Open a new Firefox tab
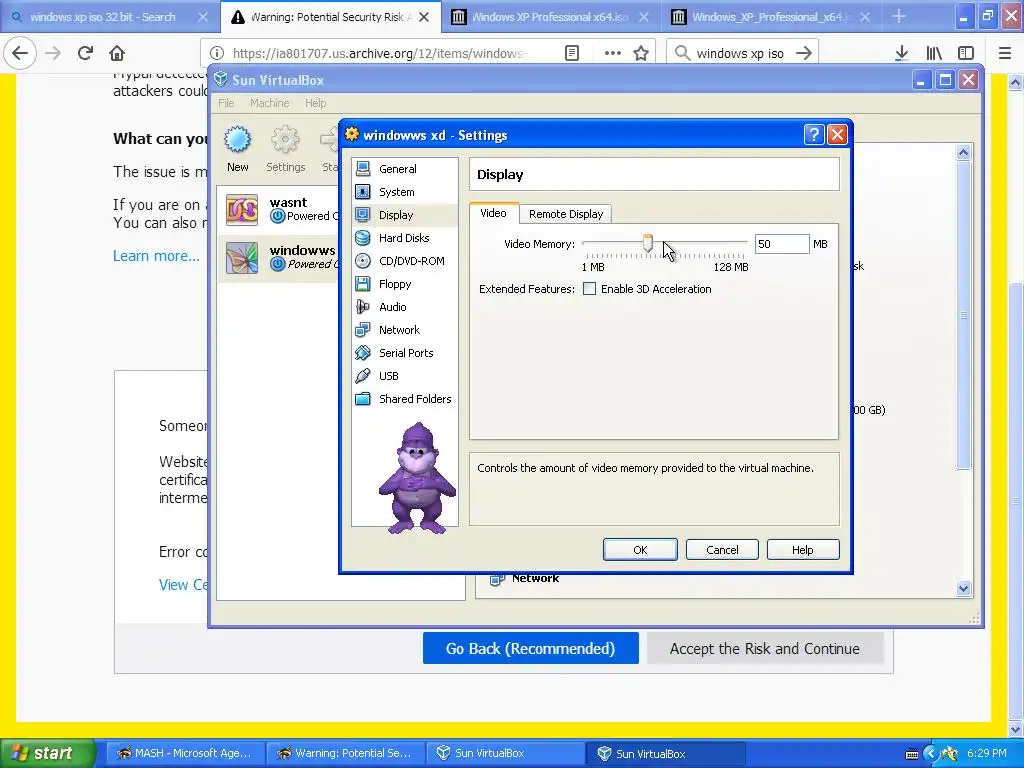Screen dimensions: 1024x768 click(x=899, y=16)
